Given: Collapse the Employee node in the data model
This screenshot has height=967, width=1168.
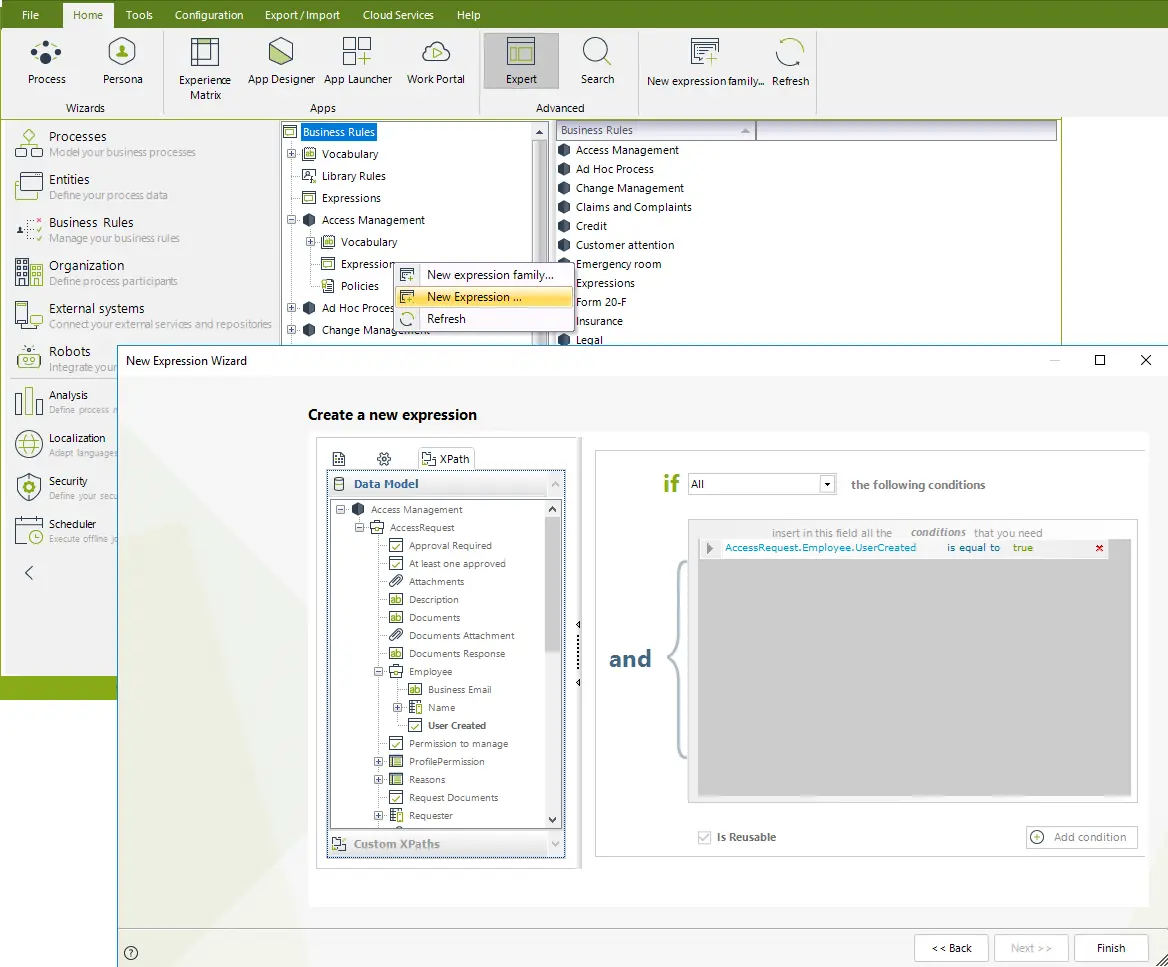Looking at the screenshot, I should 378,672.
